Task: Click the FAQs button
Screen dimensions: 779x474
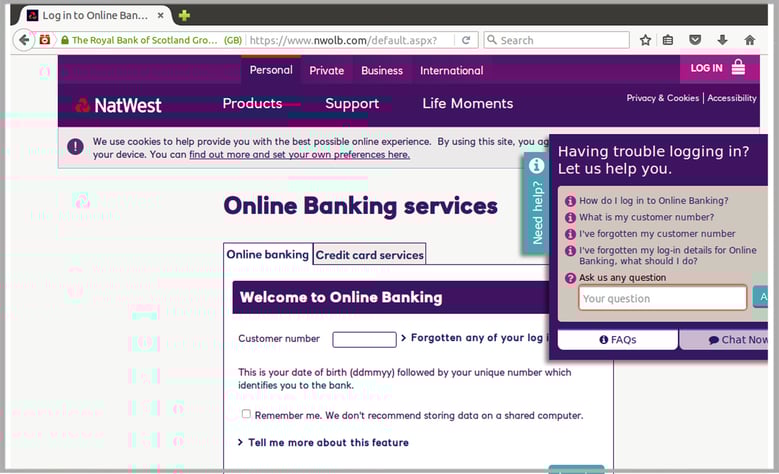Action: 618,340
